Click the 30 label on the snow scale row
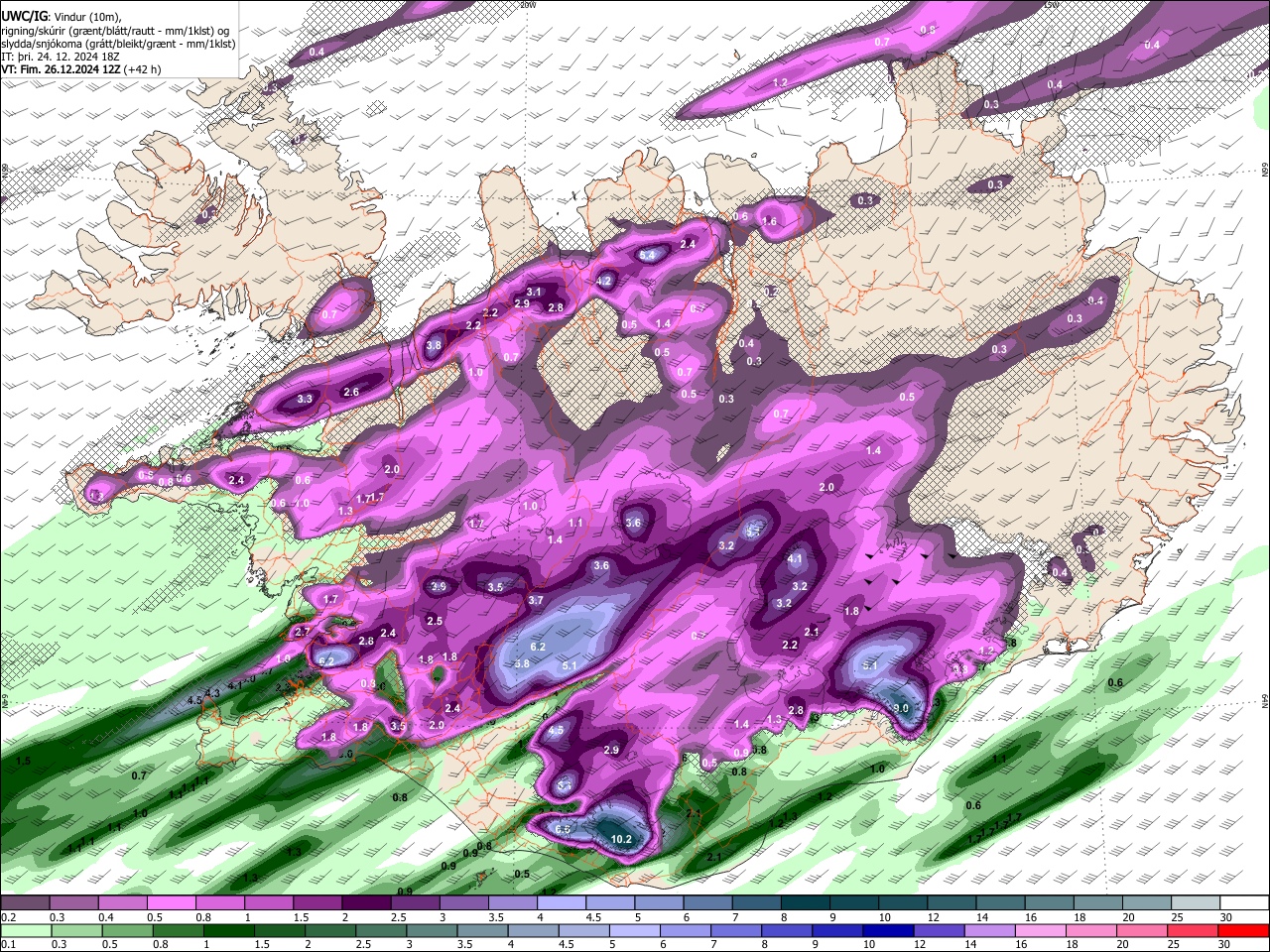This screenshot has height=952, width=1270. point(1225,917)
